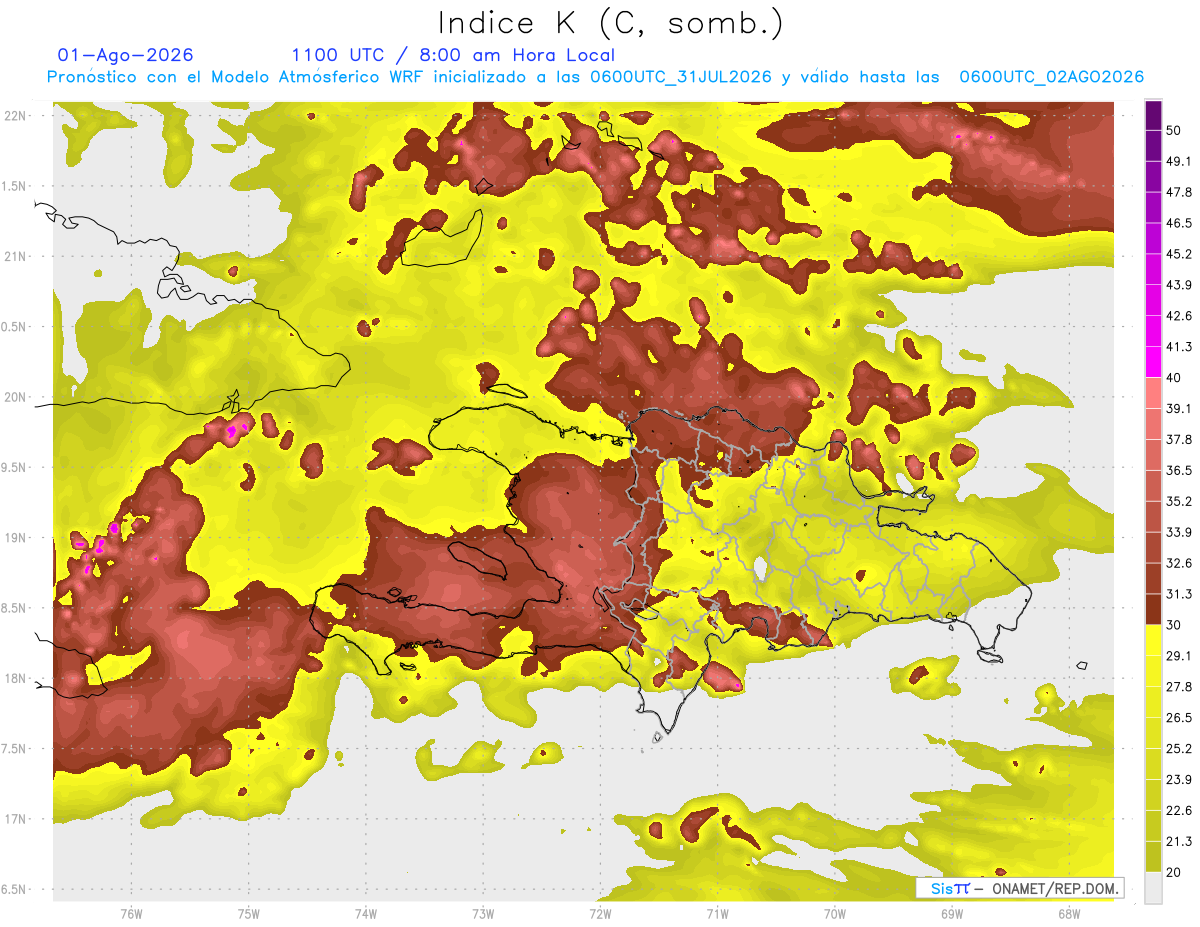The width and height of the screenshot is (1200, 927).
Task: Click colorbar value "29.1"
Action: (1178, 656)
